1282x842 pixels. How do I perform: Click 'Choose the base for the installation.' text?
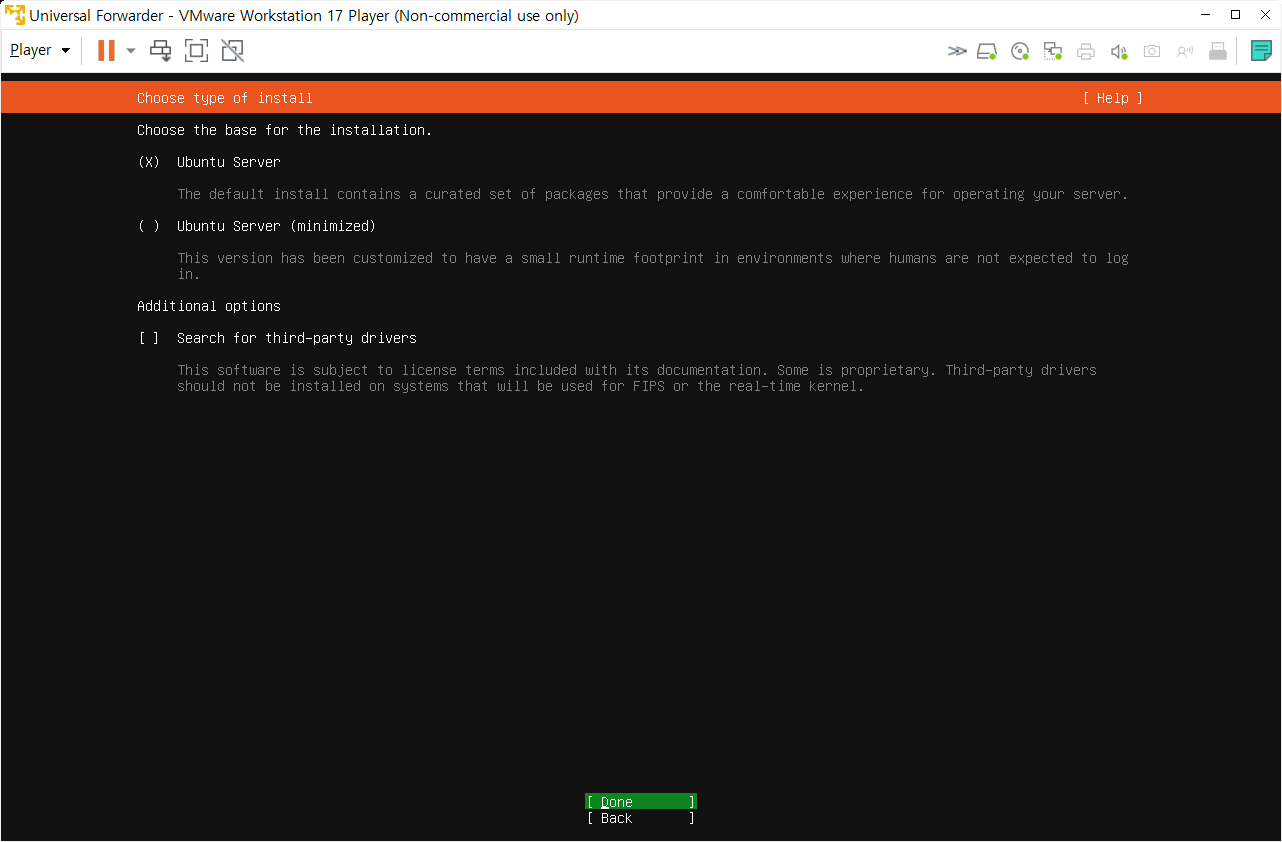point(285,130)
